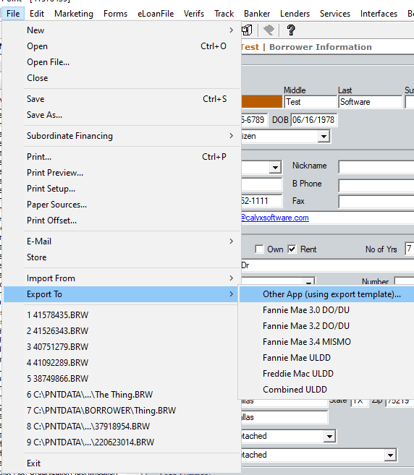Open the Services menu

pos(335,14)
